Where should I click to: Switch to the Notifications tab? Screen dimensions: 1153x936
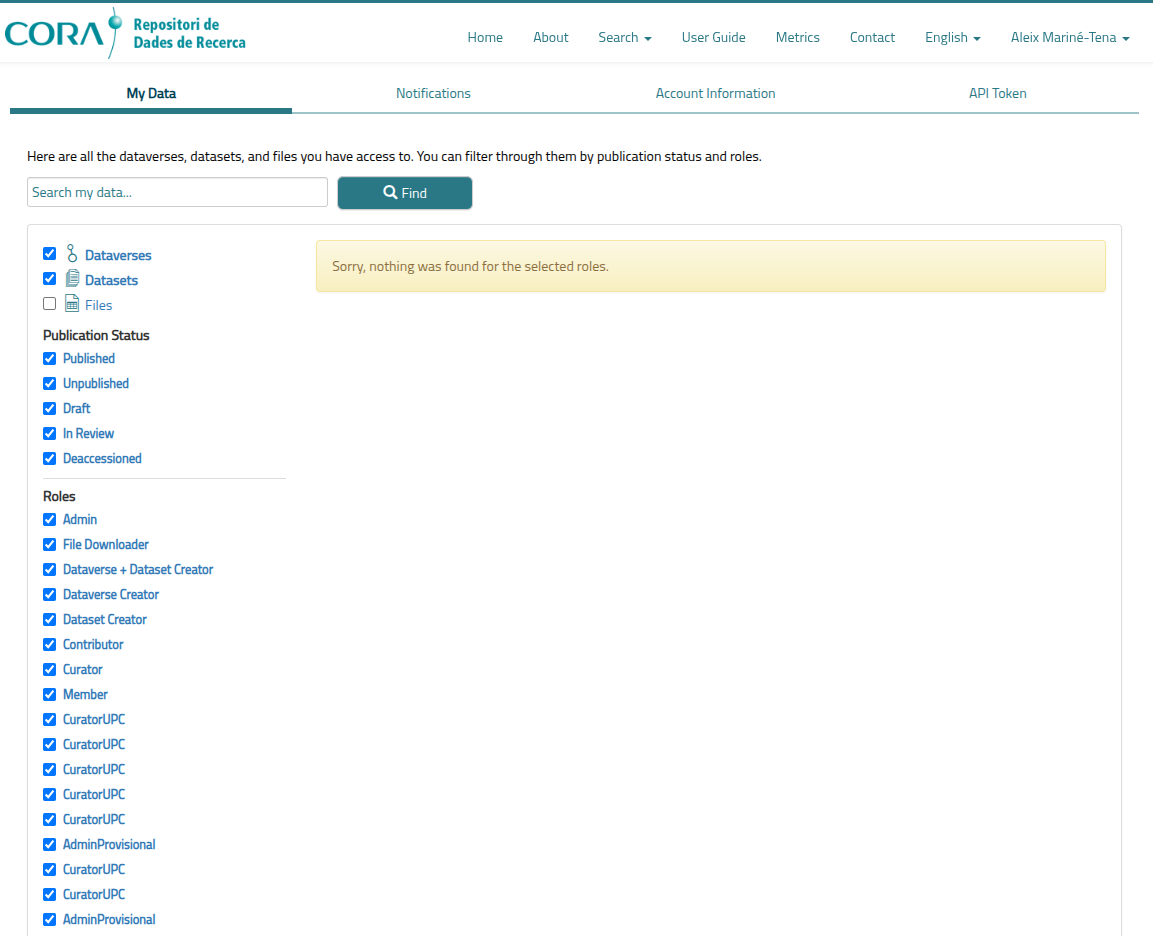tap(433, 93)
